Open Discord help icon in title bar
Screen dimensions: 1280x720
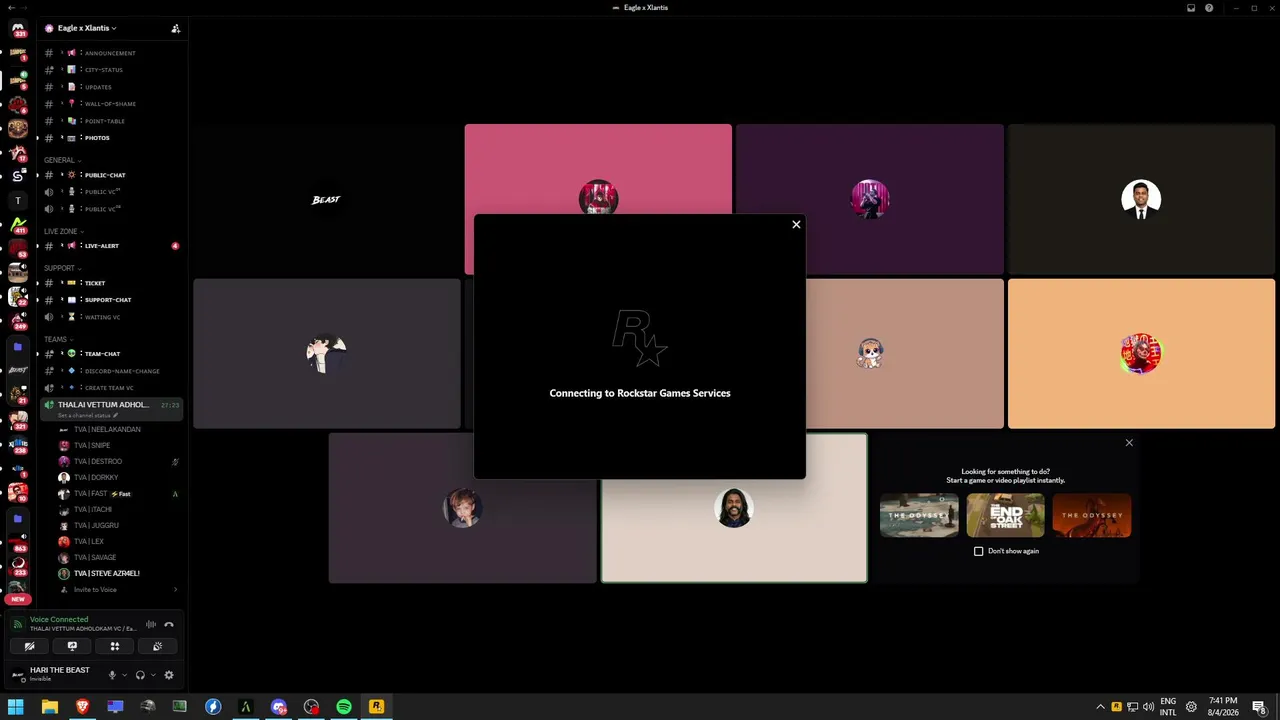pyautogui.click(x=1209, y=8)
